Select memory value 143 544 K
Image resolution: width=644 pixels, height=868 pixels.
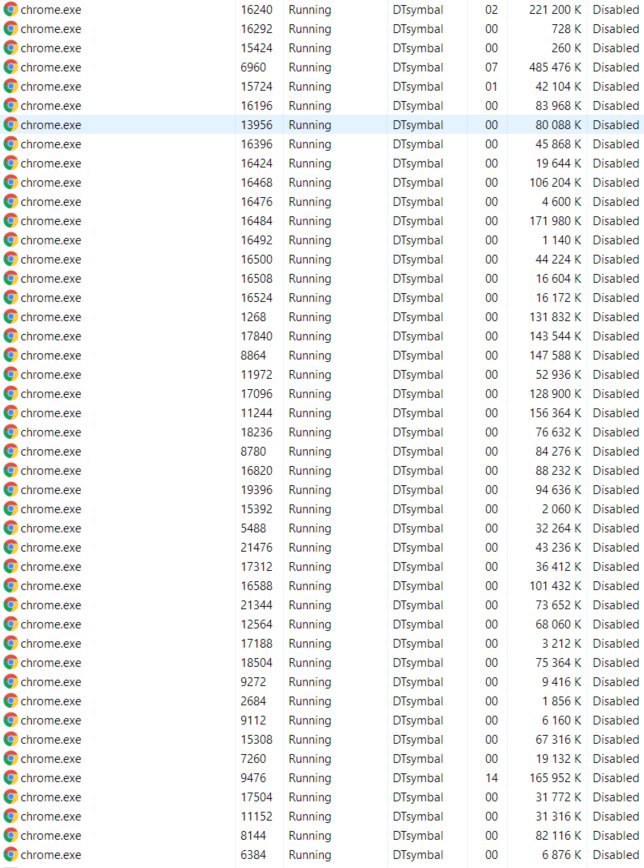tap(555, 336)
